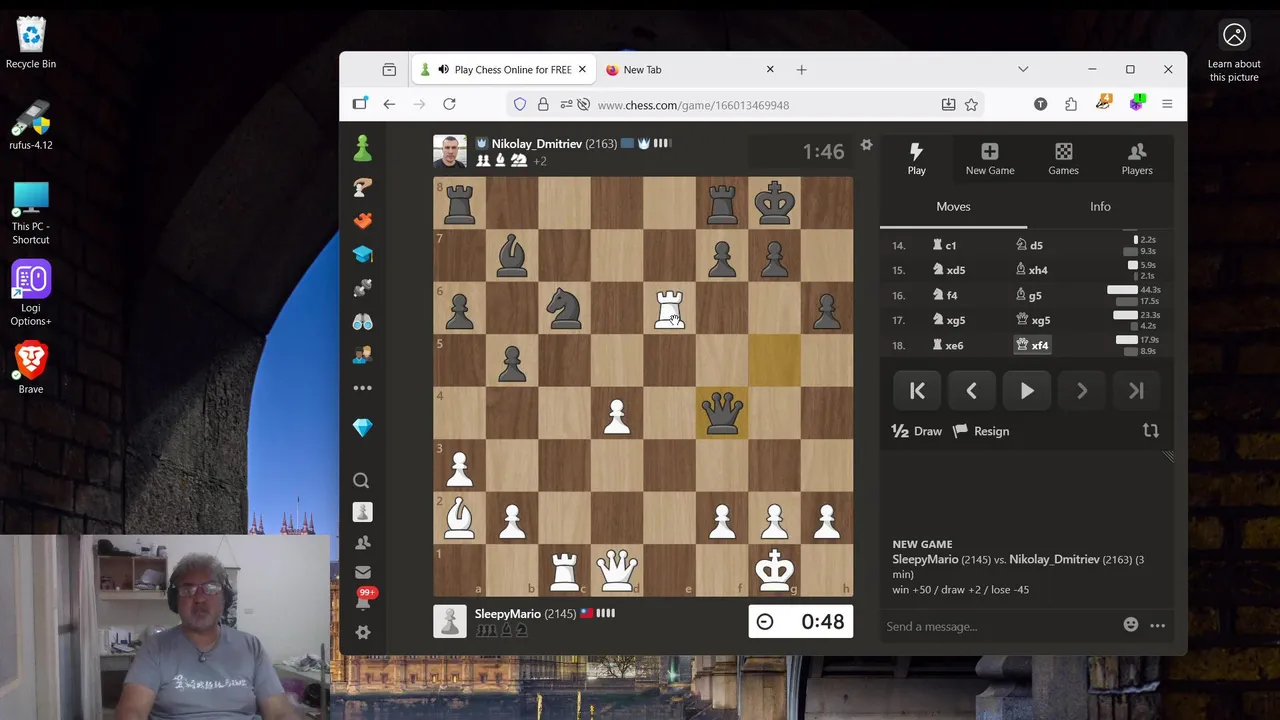Screen dimensions: 1280x720
Task: Flip the board orientation
Action: (1151, 431)
